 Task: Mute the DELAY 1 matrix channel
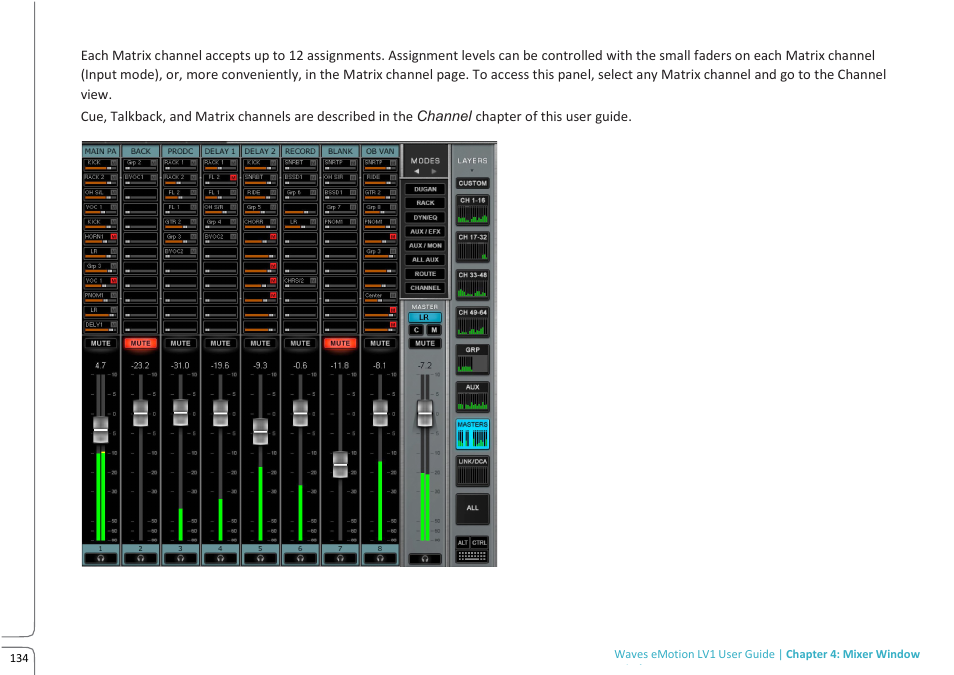pos(220,343)
